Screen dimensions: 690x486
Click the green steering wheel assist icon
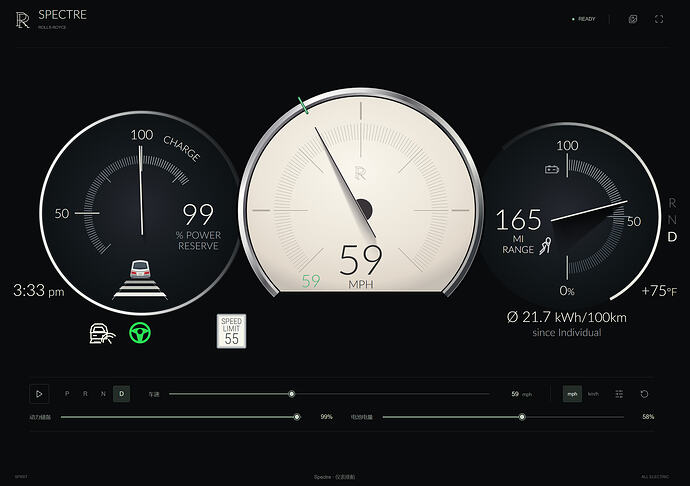[x=140, y=333]
